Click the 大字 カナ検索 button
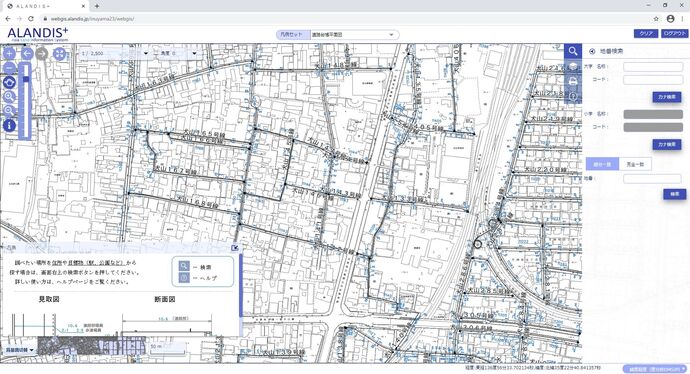 click(x=667, y=97)
